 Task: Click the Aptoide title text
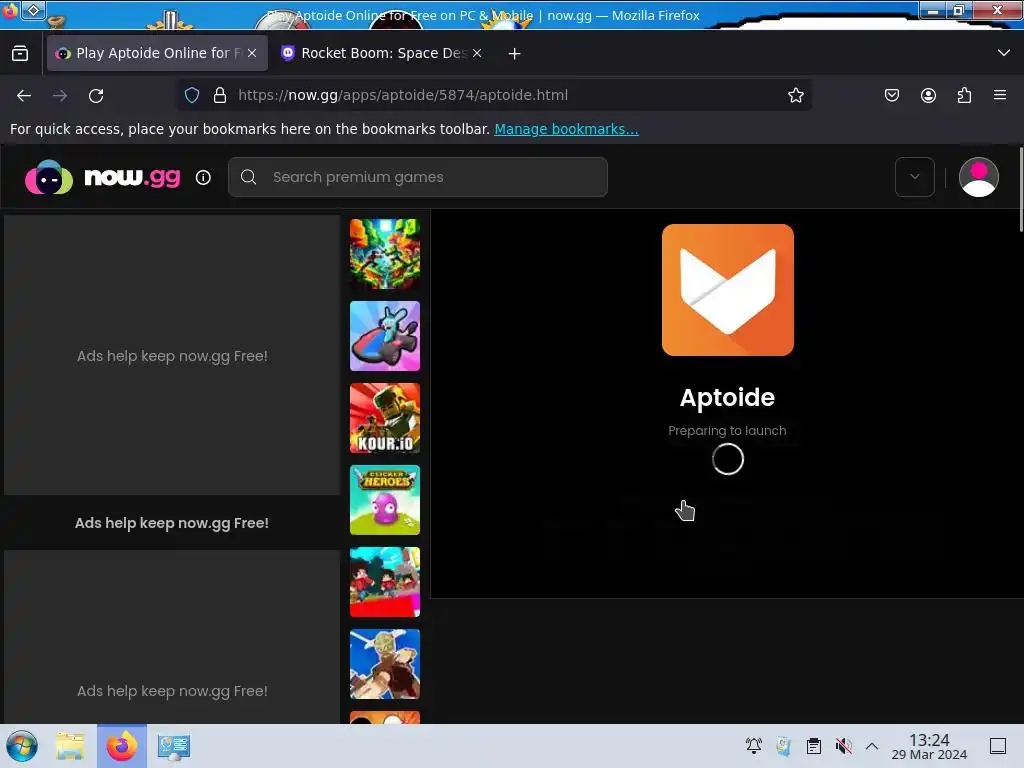728,398
